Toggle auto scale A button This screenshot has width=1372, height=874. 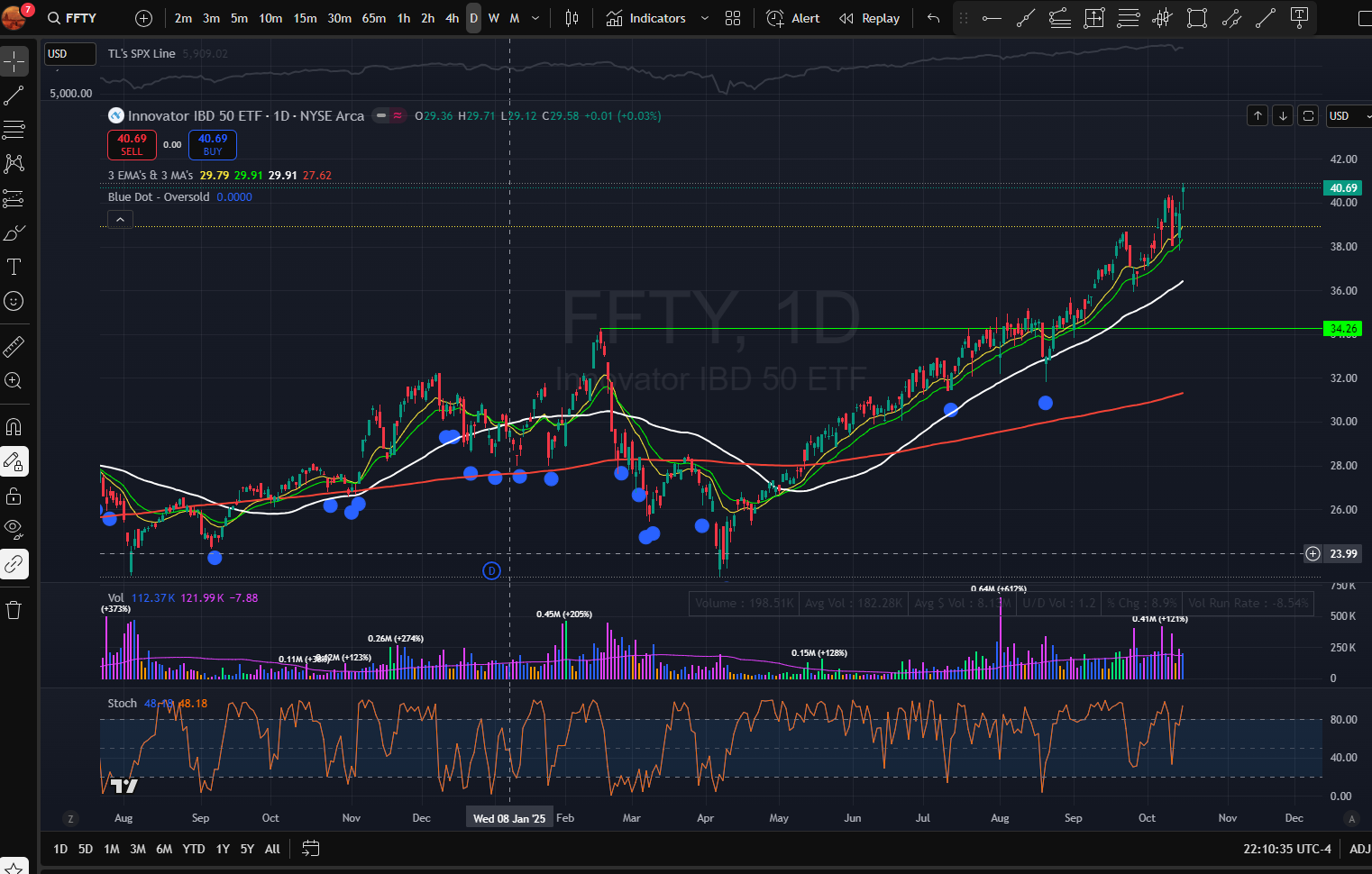[x=1350, y=818]
